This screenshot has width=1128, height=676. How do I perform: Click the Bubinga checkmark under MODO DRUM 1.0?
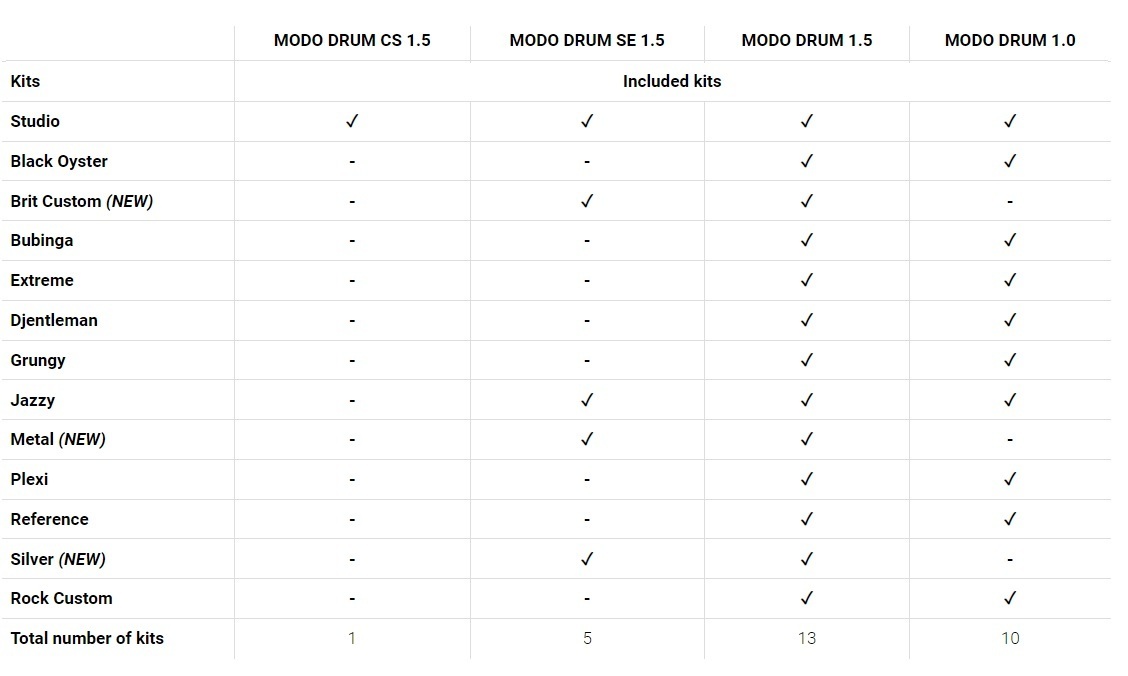tap(1010, 240)
